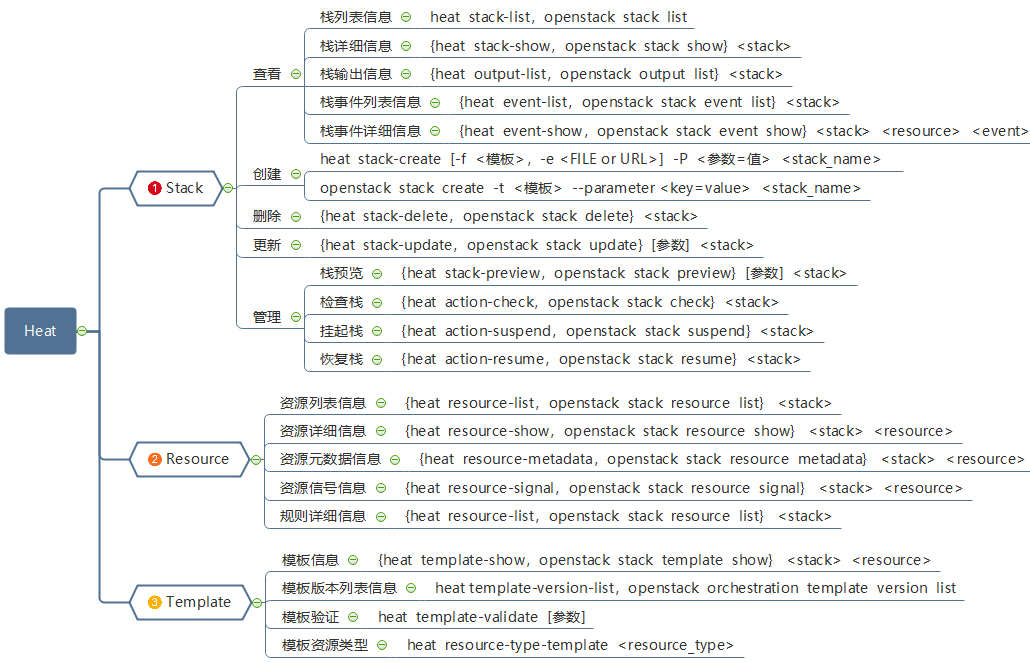
Task: Collapse the Resource branch
Action: pyautogui.click(x=256, y=459)
